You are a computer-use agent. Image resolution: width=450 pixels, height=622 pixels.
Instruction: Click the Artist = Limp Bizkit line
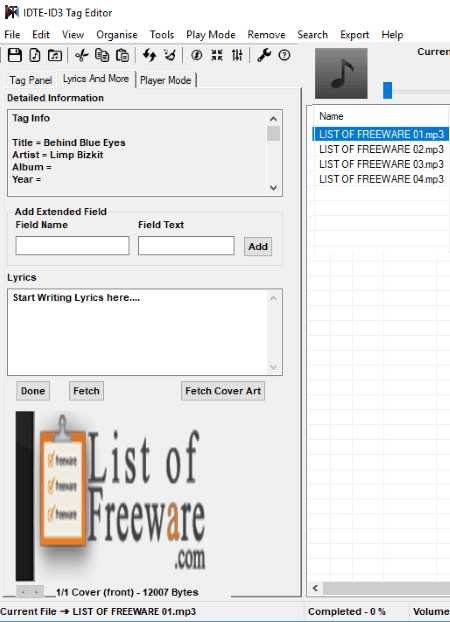pos(58,155)
